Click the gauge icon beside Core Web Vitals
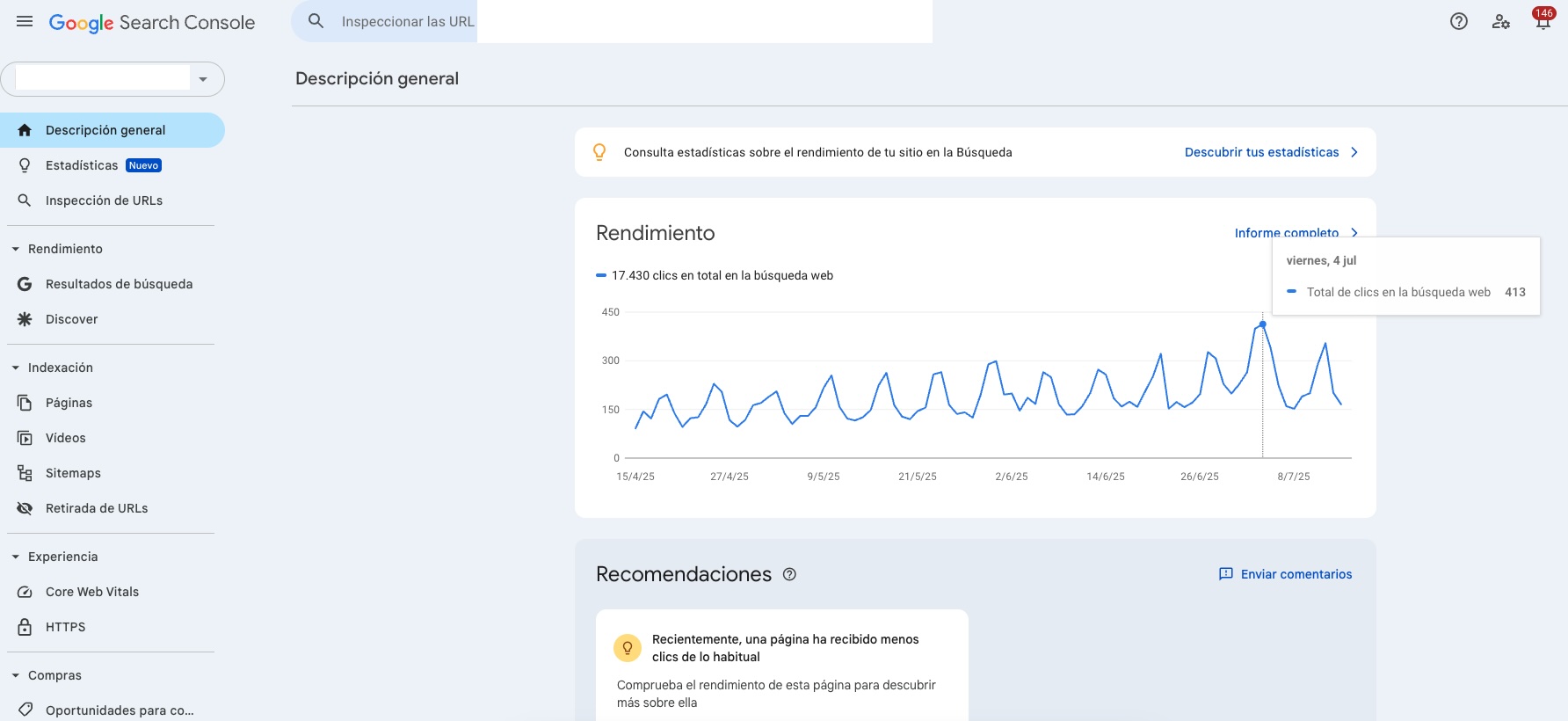 tap(25, 592)
